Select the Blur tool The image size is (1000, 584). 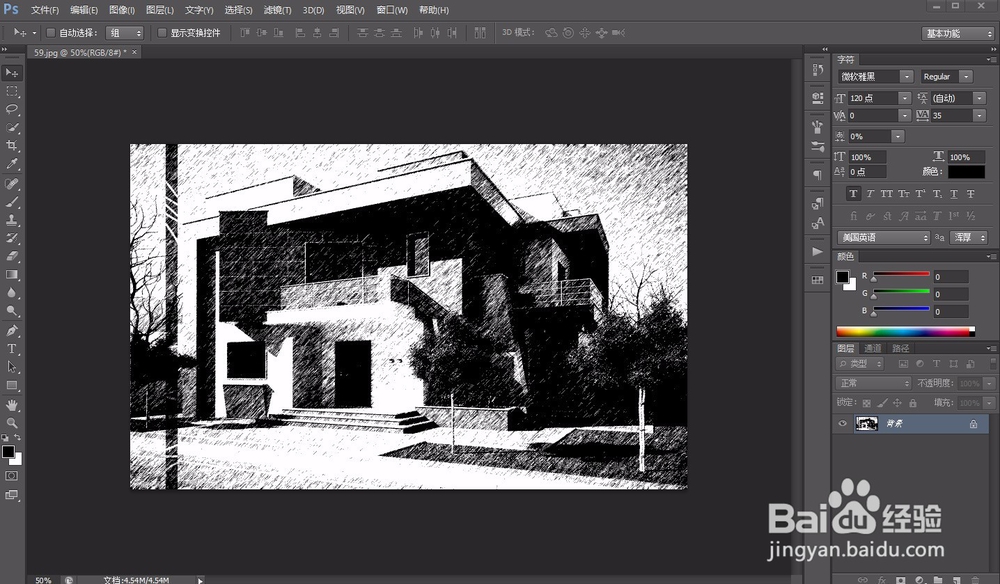(x=11, y=293)
